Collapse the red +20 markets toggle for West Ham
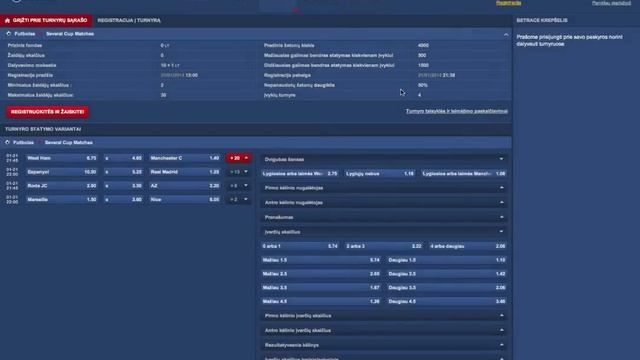 click(x=239, y=158)
